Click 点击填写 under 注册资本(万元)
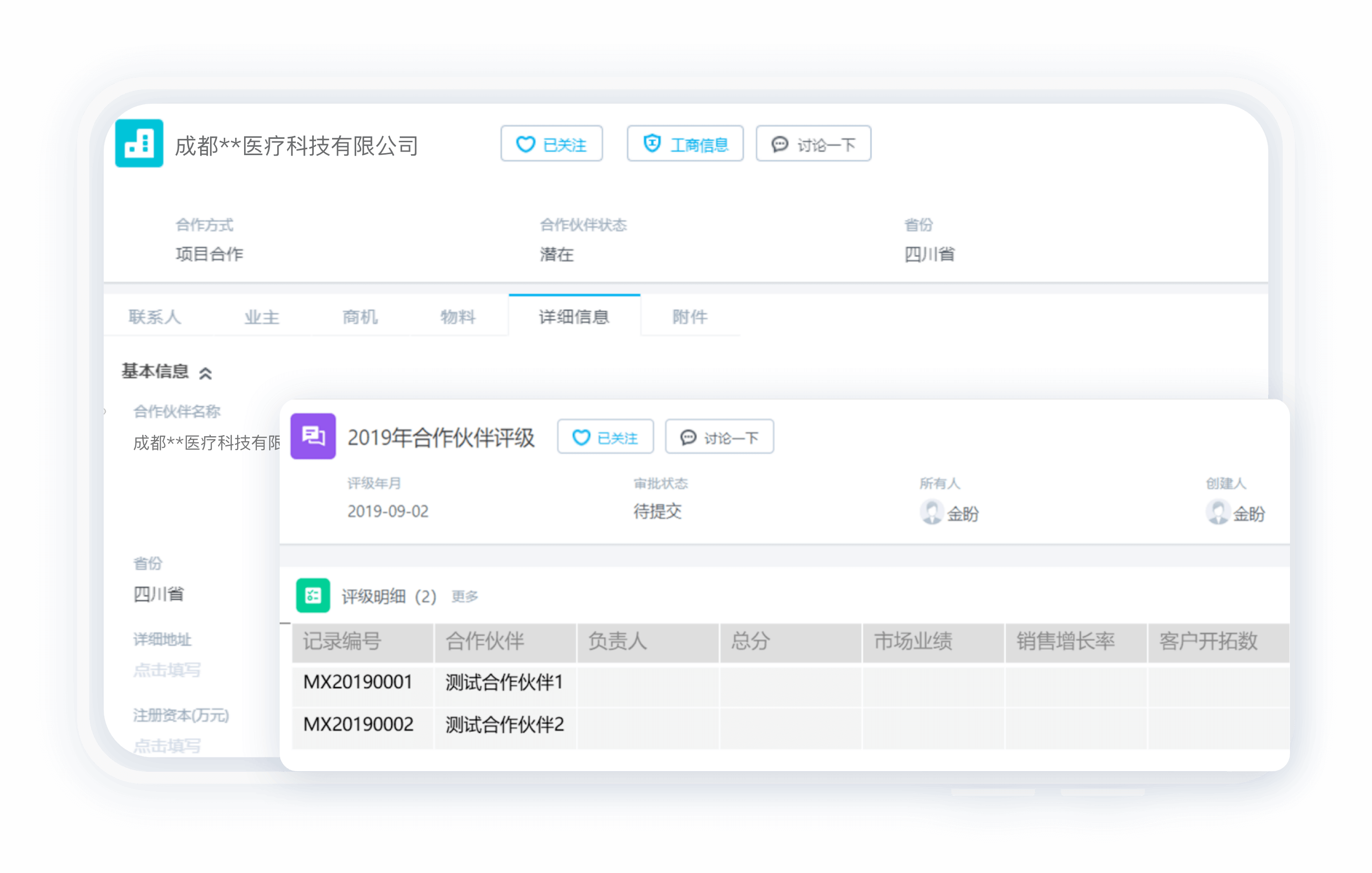The height and width of the screenshot is (873, 1372). (x=167, y=746)
